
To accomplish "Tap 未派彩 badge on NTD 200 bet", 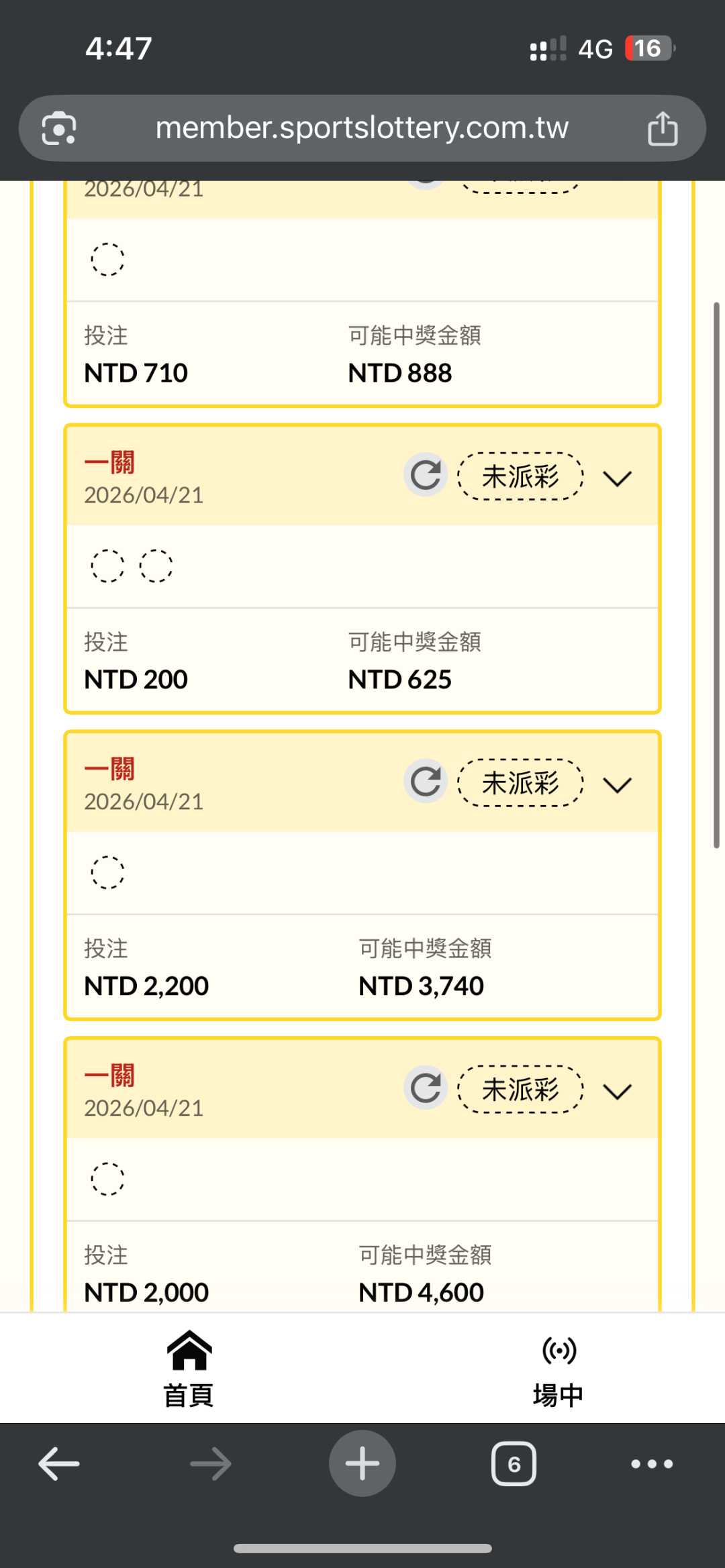I will coord(520,477).
